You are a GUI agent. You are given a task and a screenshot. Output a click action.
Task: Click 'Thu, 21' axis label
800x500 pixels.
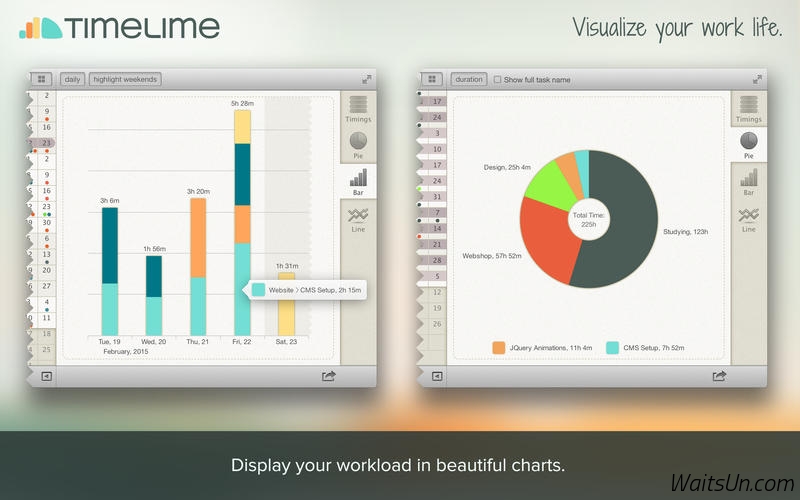point(197,341)
